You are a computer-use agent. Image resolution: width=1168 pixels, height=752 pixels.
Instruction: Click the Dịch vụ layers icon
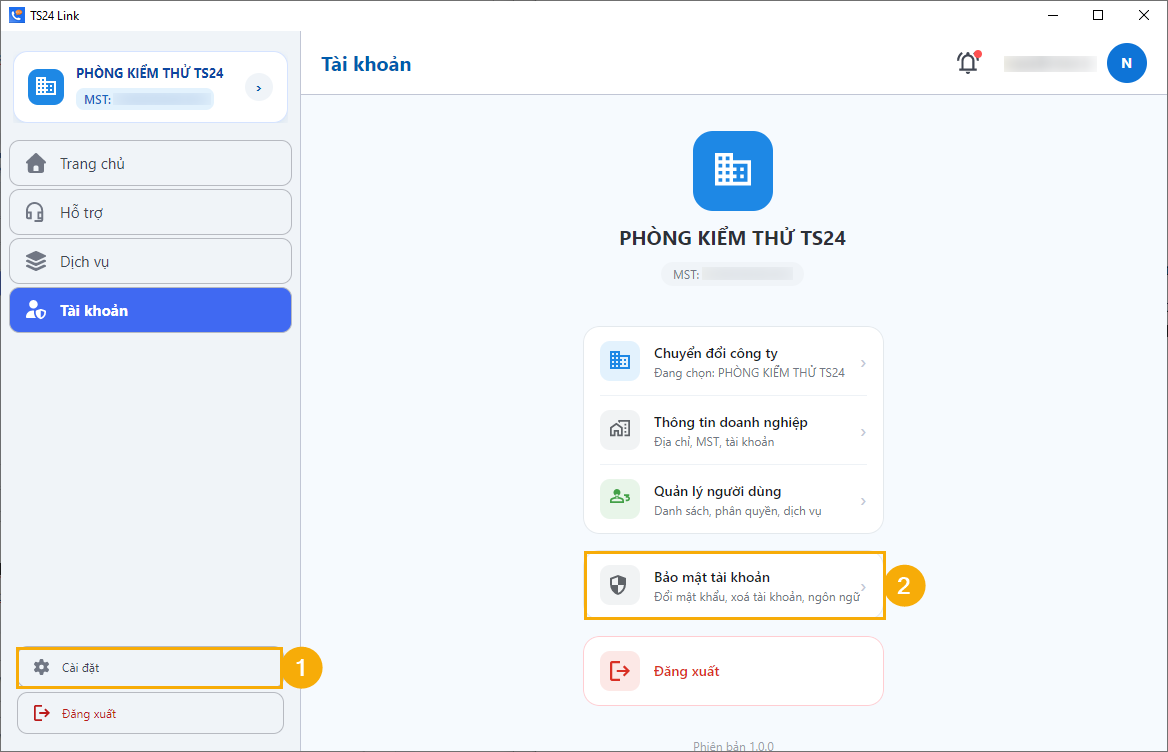(36, 261)
